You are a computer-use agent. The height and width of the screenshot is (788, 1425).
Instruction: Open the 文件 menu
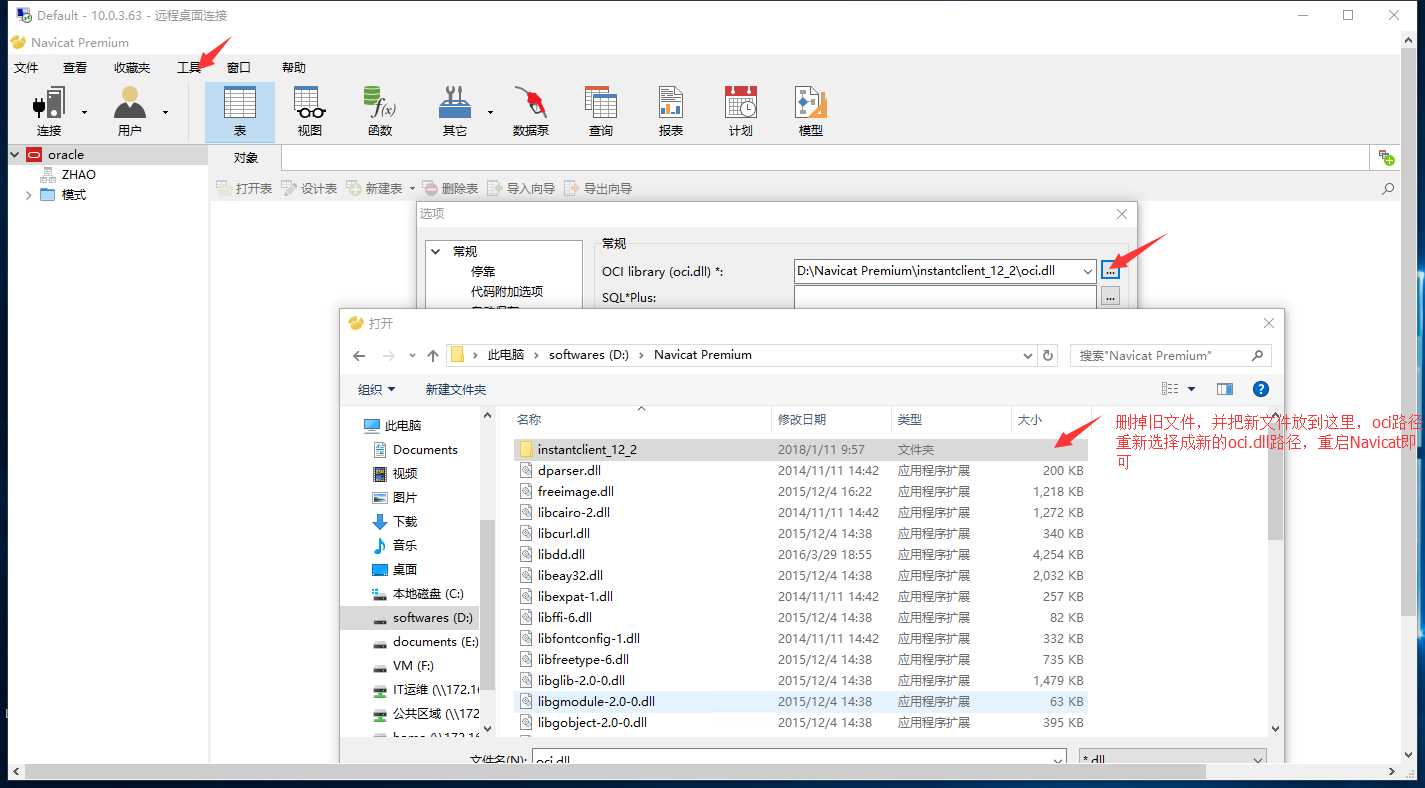pos(26,67)
